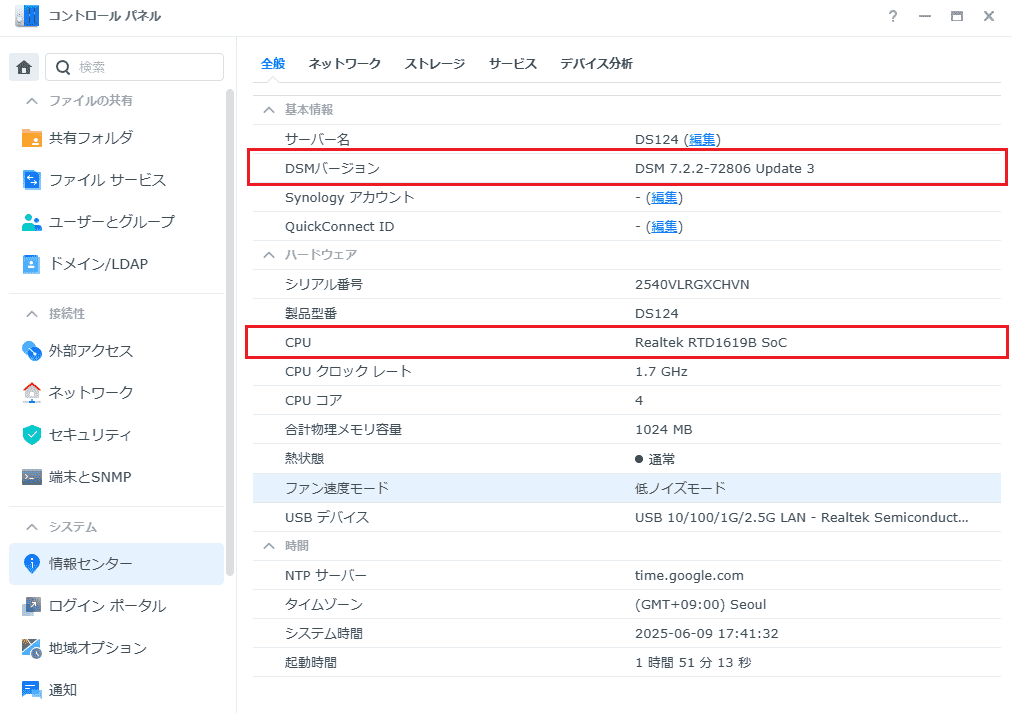The height and width of the screenshot is (713, 1012).
Task: Open 地域オプション icon
Action: click(x=32, y=648)
